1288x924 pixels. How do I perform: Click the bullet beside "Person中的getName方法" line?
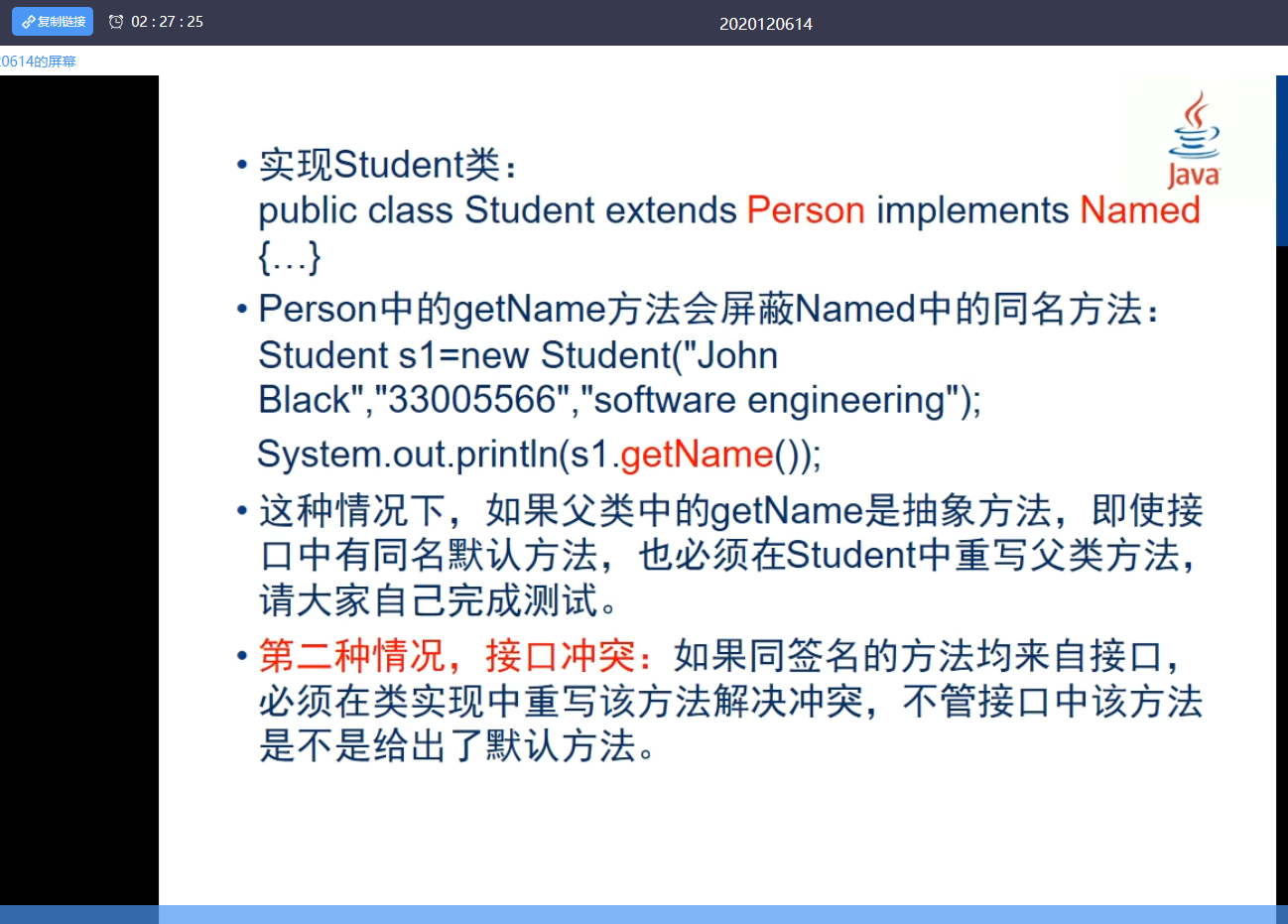[x=241, y=308]
